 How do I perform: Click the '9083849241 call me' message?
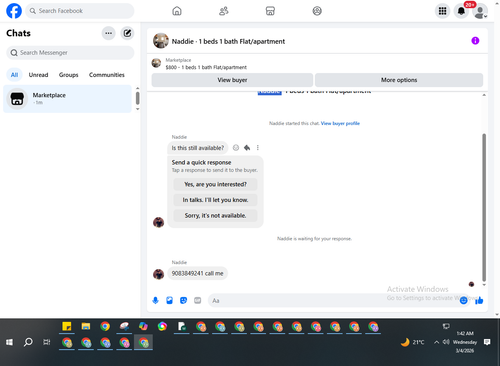click(197, 273)
